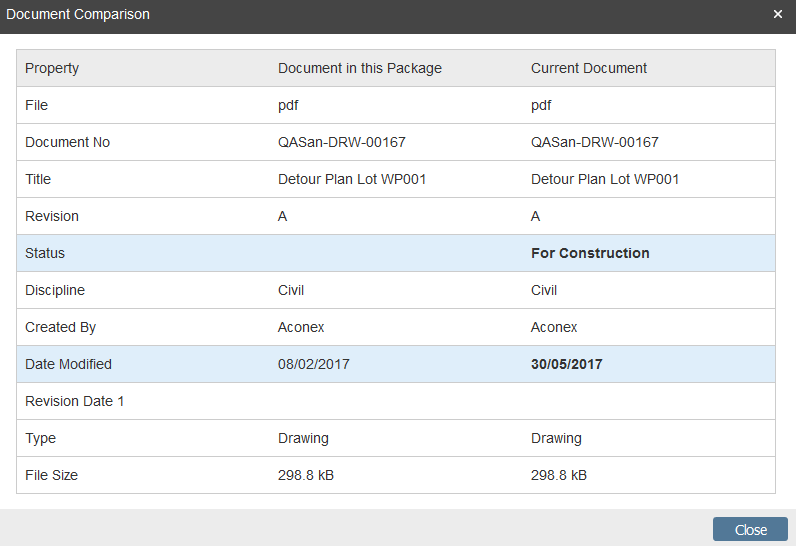Click the Date Modified row label
The width and height of the screenshot is (796, 546).
click(68, 364)
